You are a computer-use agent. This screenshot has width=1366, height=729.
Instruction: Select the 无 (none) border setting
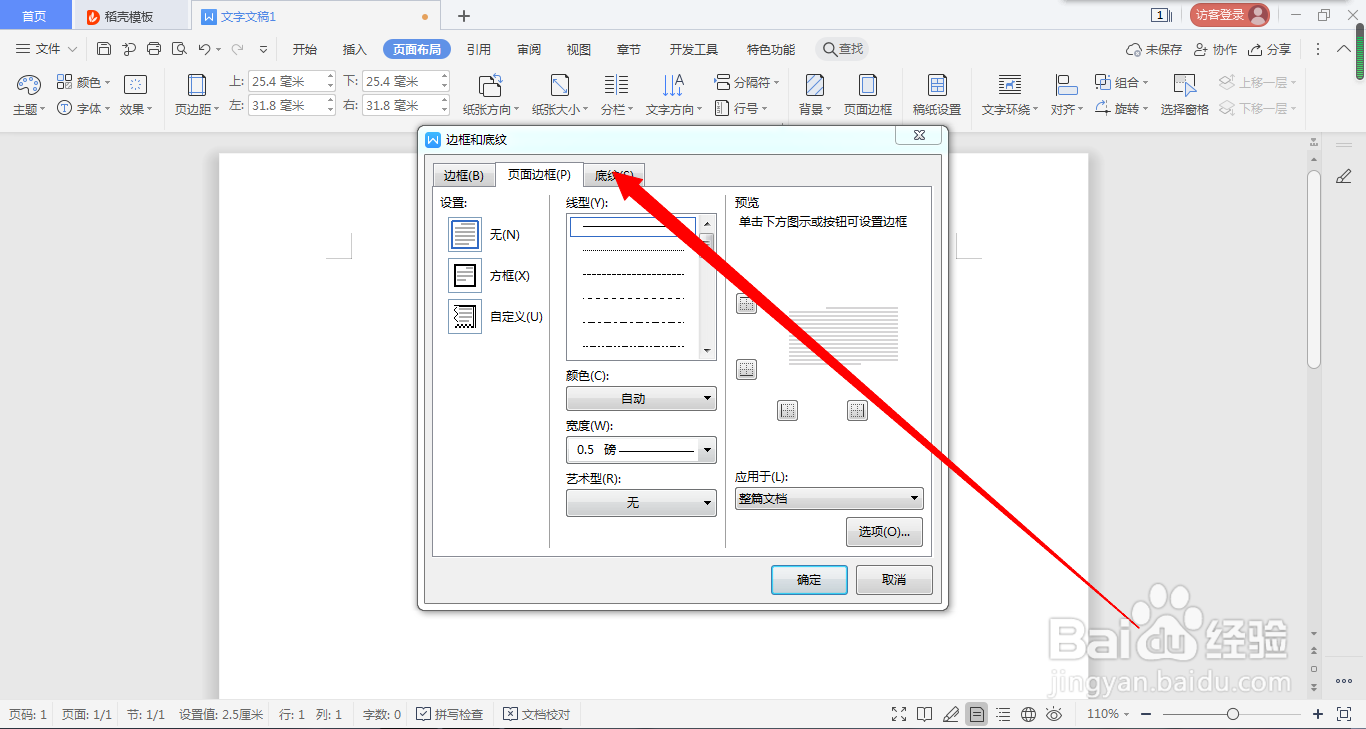click(x=465, y=234)
